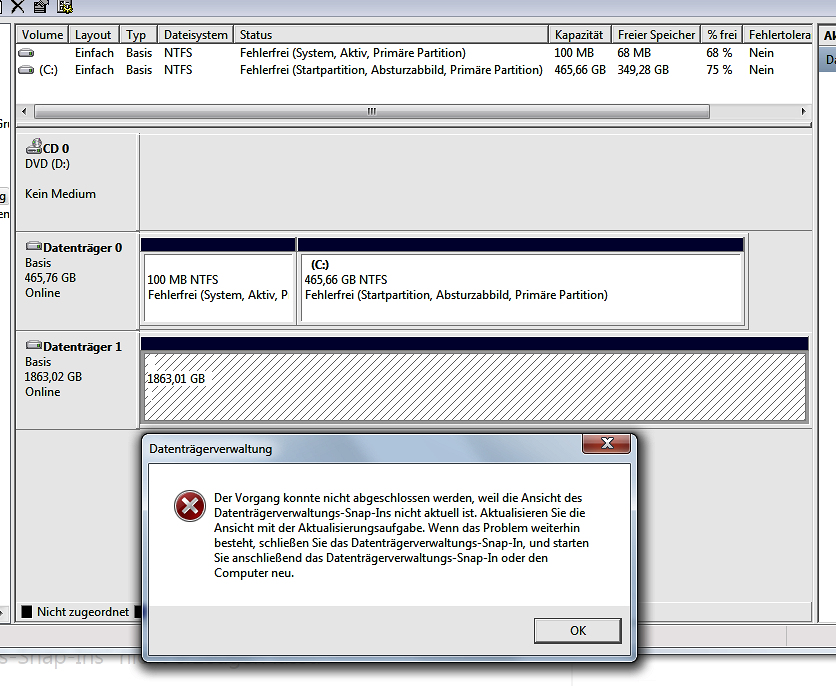Sort by the Layout column header

[93, 35]
